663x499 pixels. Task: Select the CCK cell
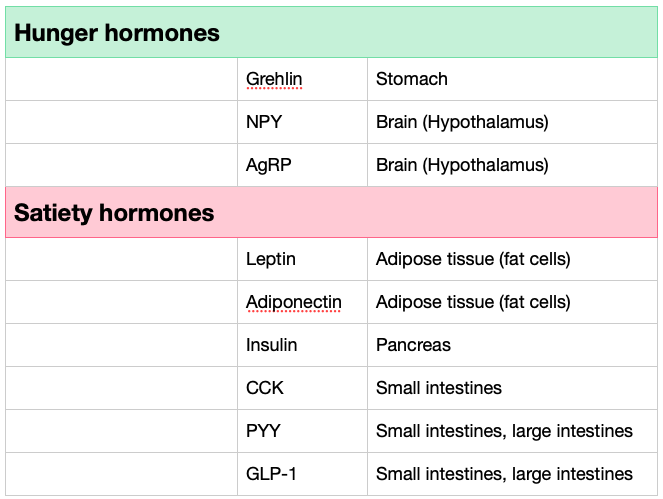[x=302, y=388]
